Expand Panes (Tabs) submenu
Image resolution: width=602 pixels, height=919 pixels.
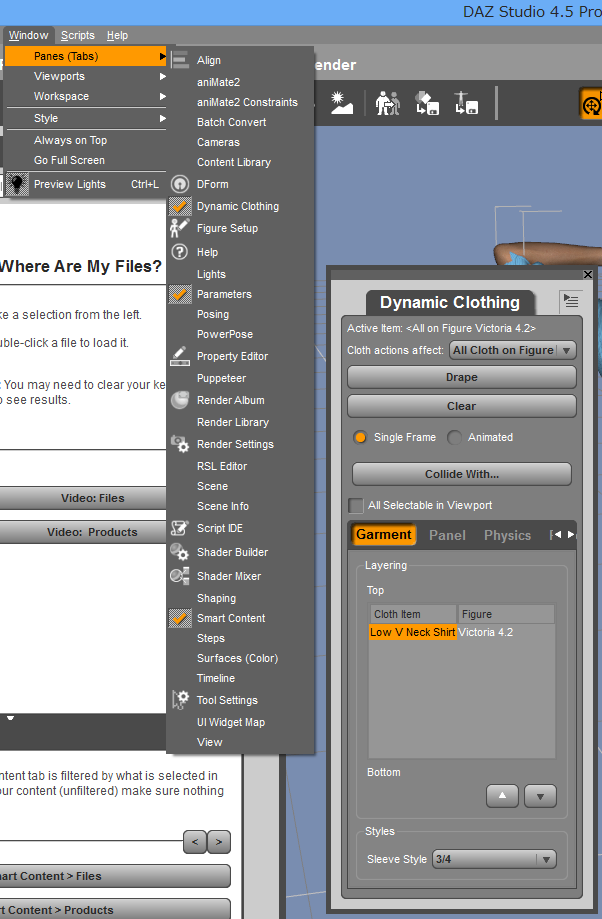point(86,56)
